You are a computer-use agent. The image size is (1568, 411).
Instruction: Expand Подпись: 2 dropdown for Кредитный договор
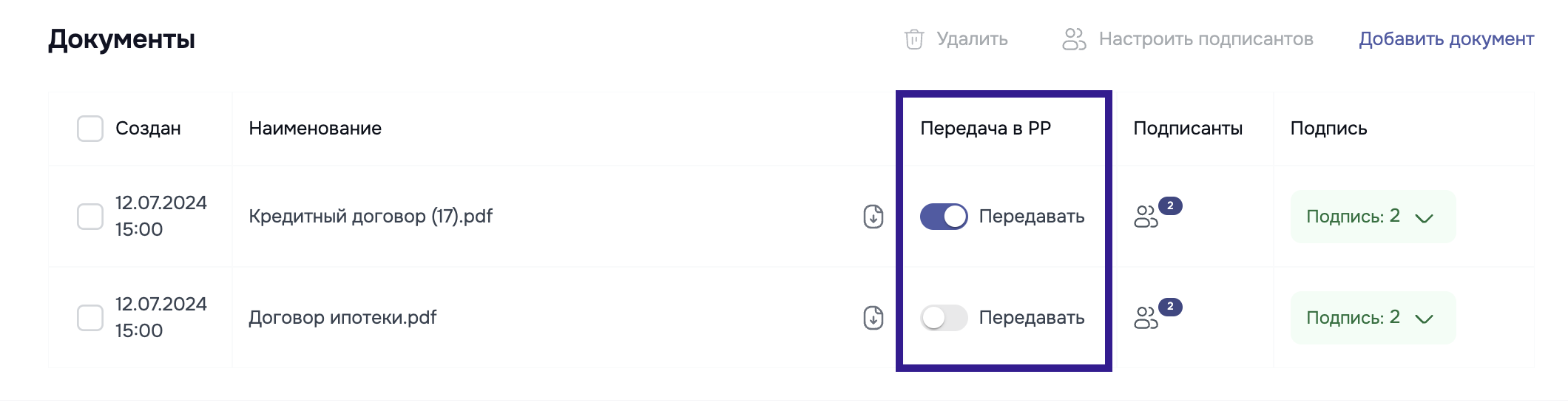(x=1372, y=217)
